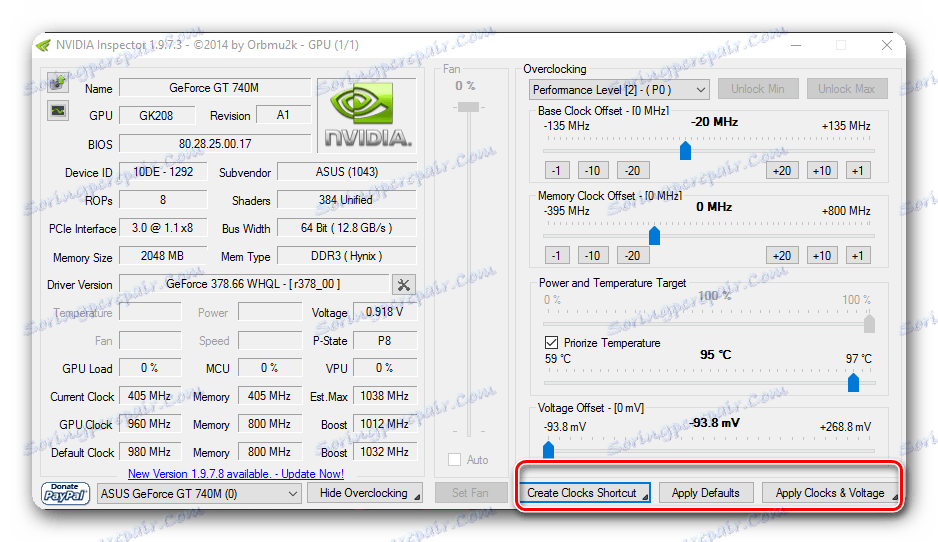
Task: Click Memory Clock Offset +1 button
Action: 858,255
